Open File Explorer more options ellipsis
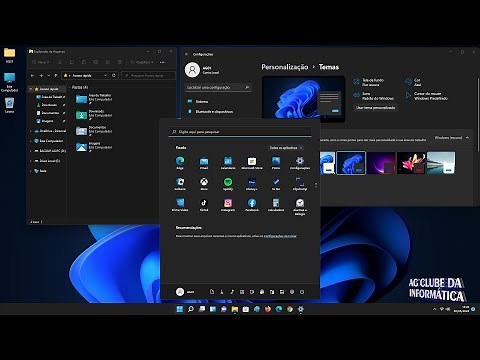The image size is (480, 360). [x=162, y=62]
